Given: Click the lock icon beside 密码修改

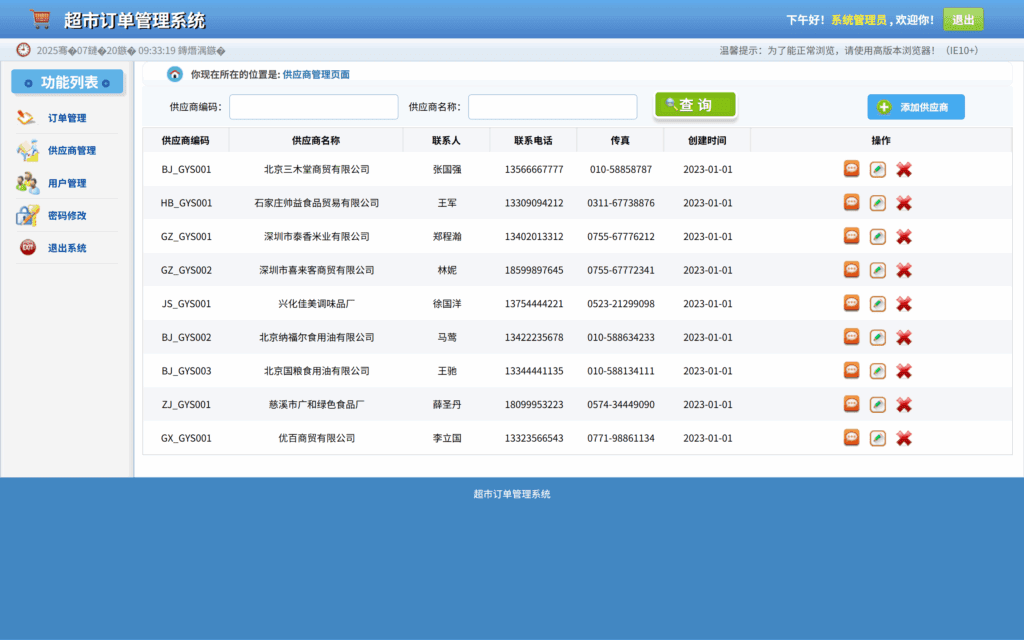Looking at the screenshot, I should click(x=29, y=215).
